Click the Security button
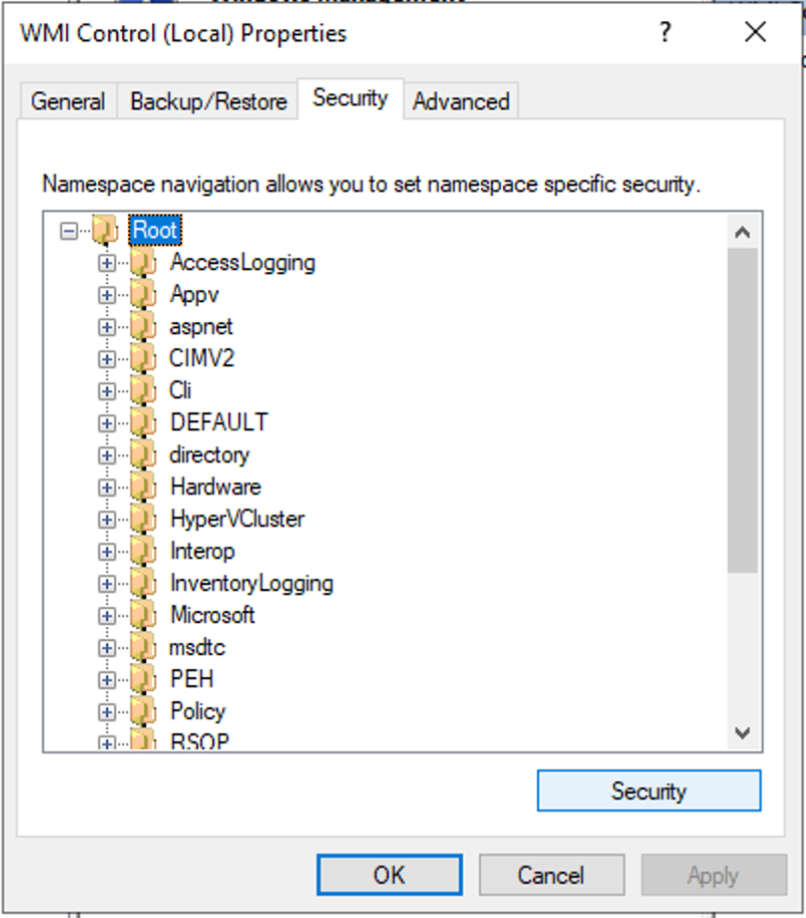Screen dimensions: 806x918 coord(649,790)
